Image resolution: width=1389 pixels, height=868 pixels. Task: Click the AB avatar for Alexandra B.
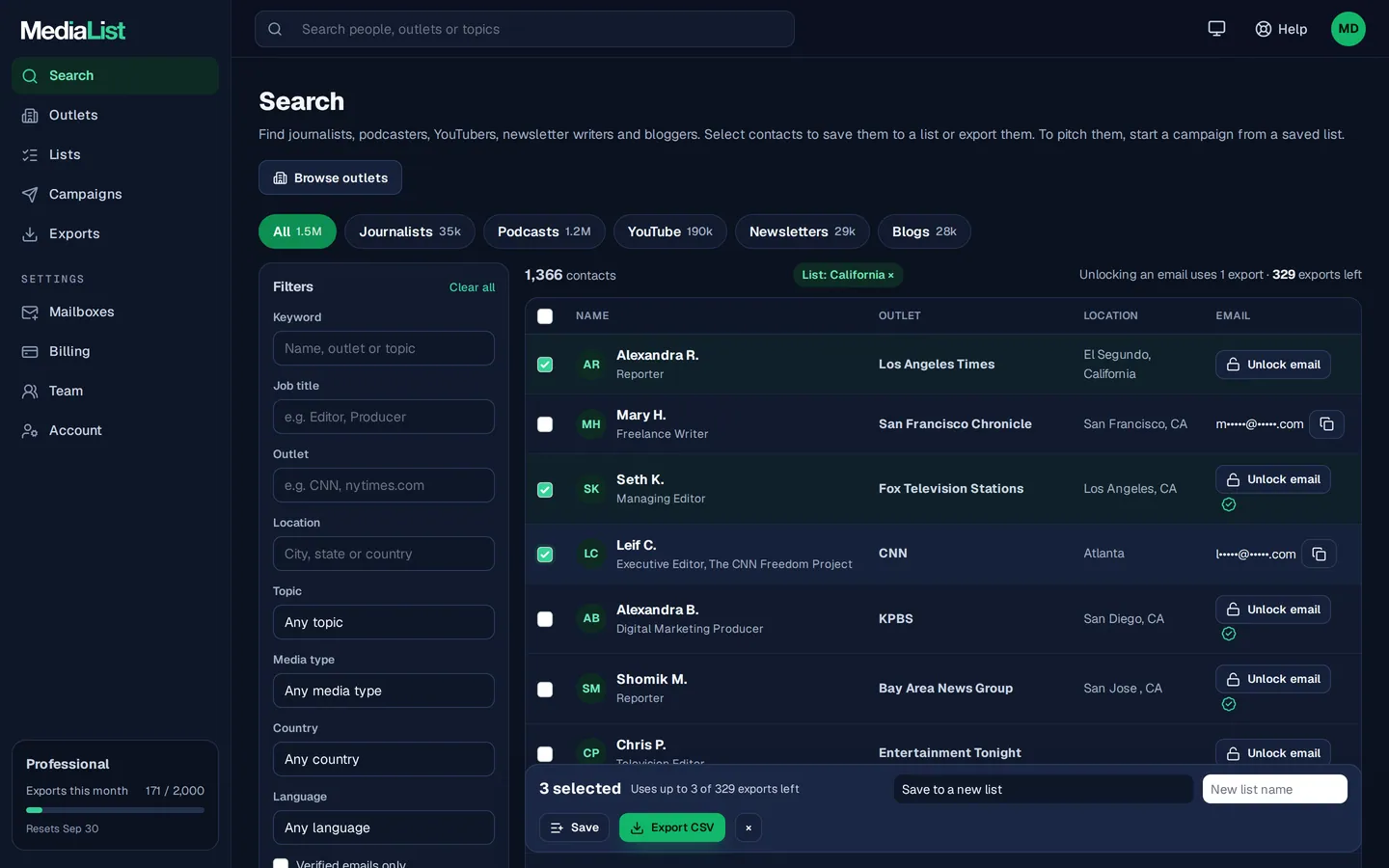click(x=591, y=618)
